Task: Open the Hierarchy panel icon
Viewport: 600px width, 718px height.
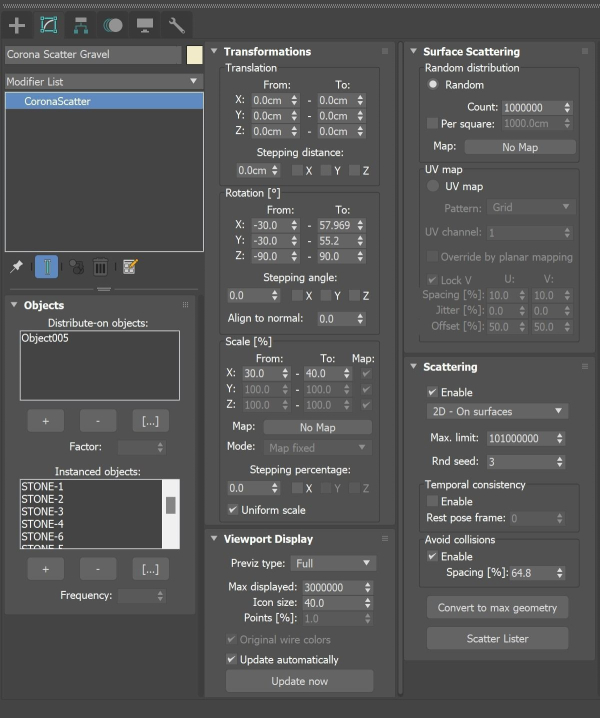Action: pyautogui.click(x=81, y=25)
